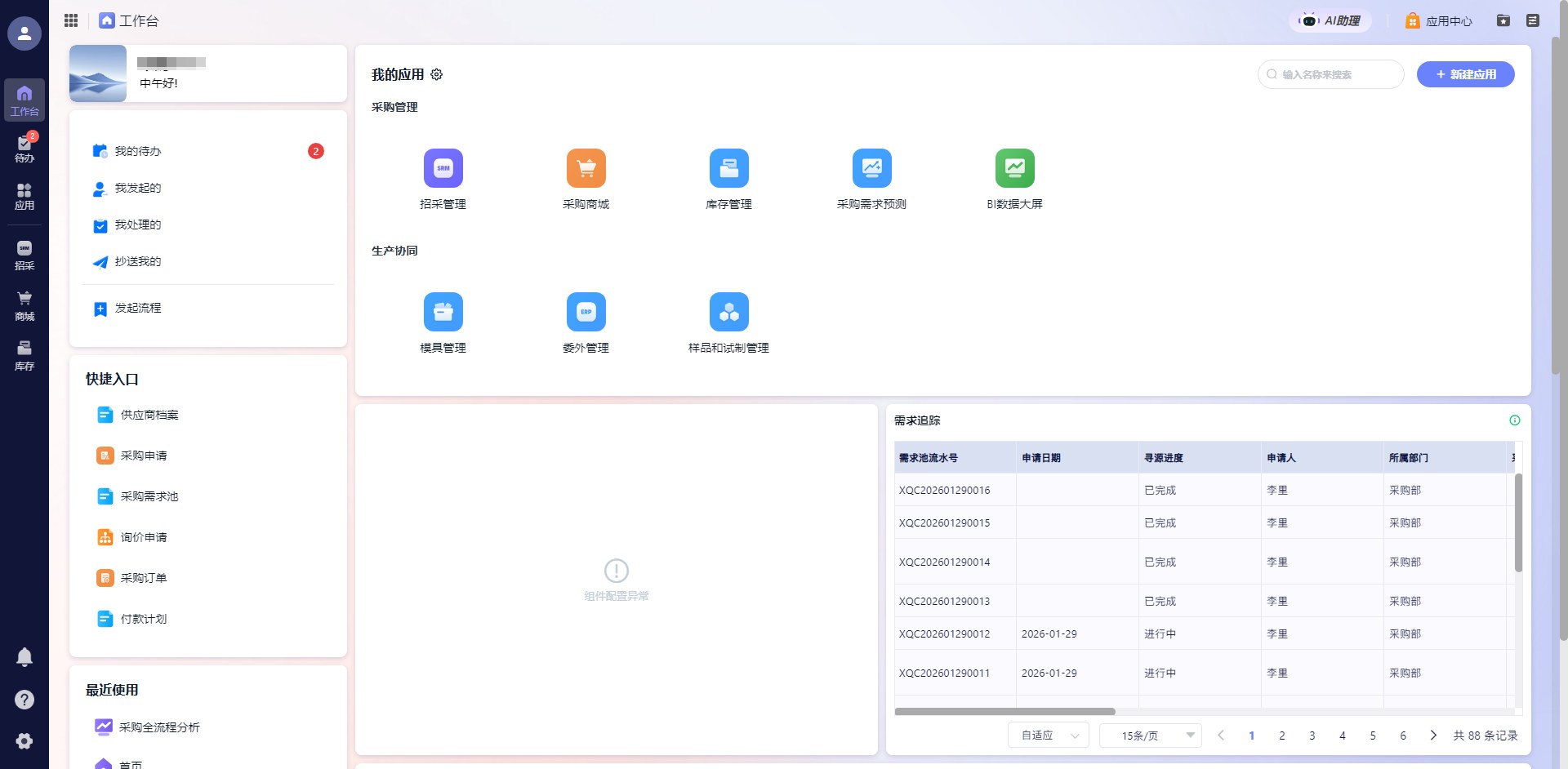The image size is (1568, 769).
Task: Click 需求追踪 info icon
Action: click(1515, 420)
